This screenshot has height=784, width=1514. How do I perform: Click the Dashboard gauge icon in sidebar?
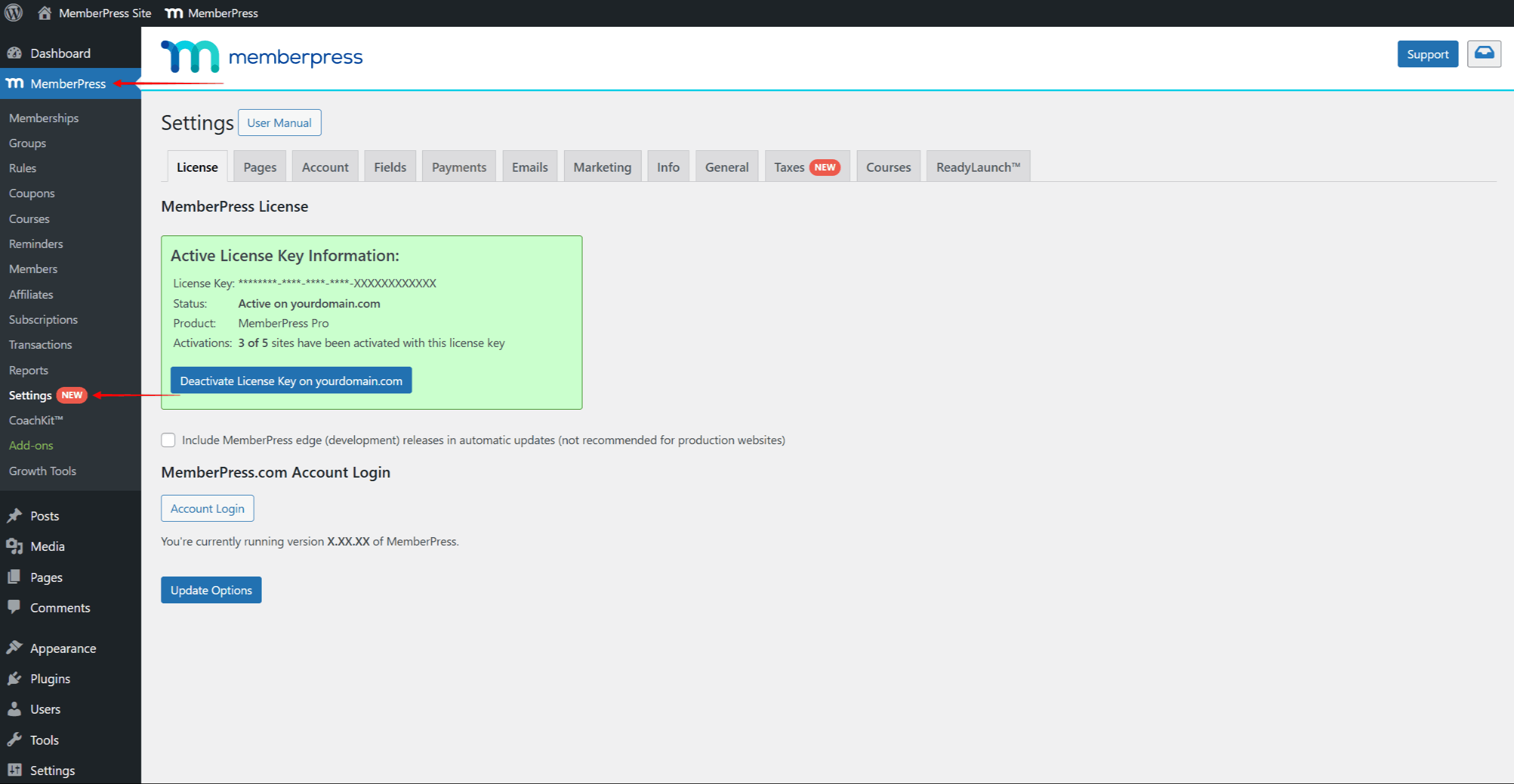click(x=14, y=53)
